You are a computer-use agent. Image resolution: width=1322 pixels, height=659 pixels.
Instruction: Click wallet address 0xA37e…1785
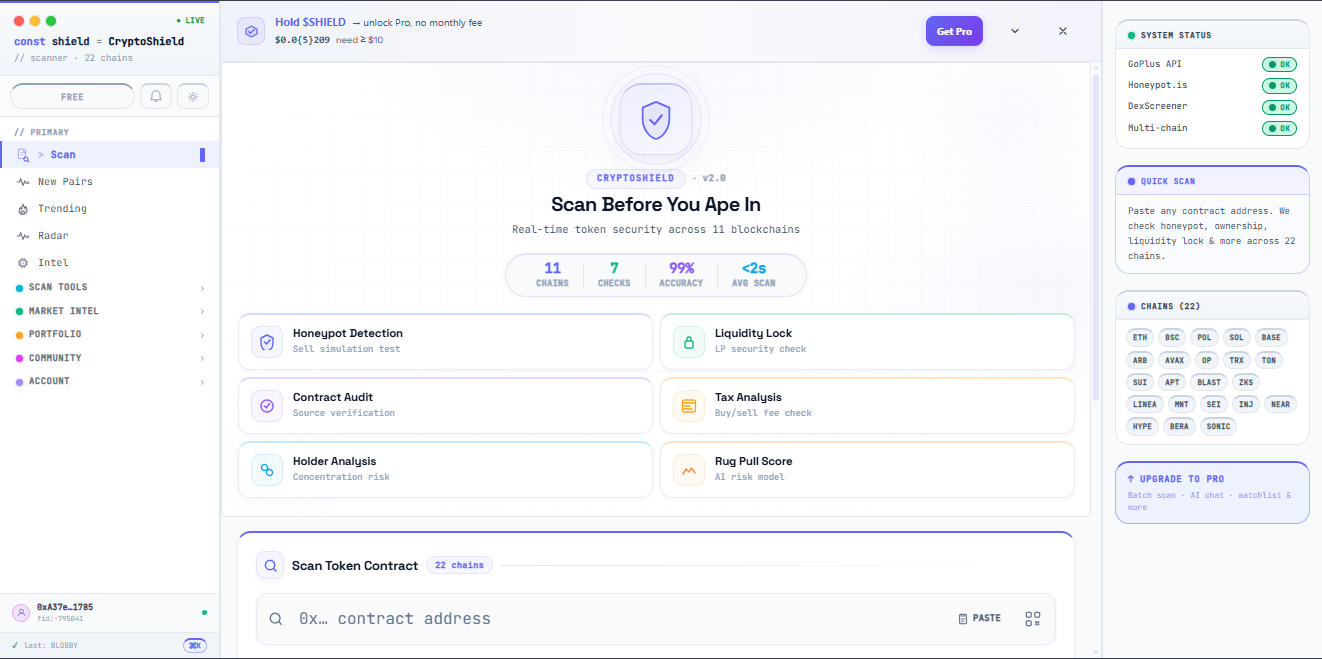[65, 607]
